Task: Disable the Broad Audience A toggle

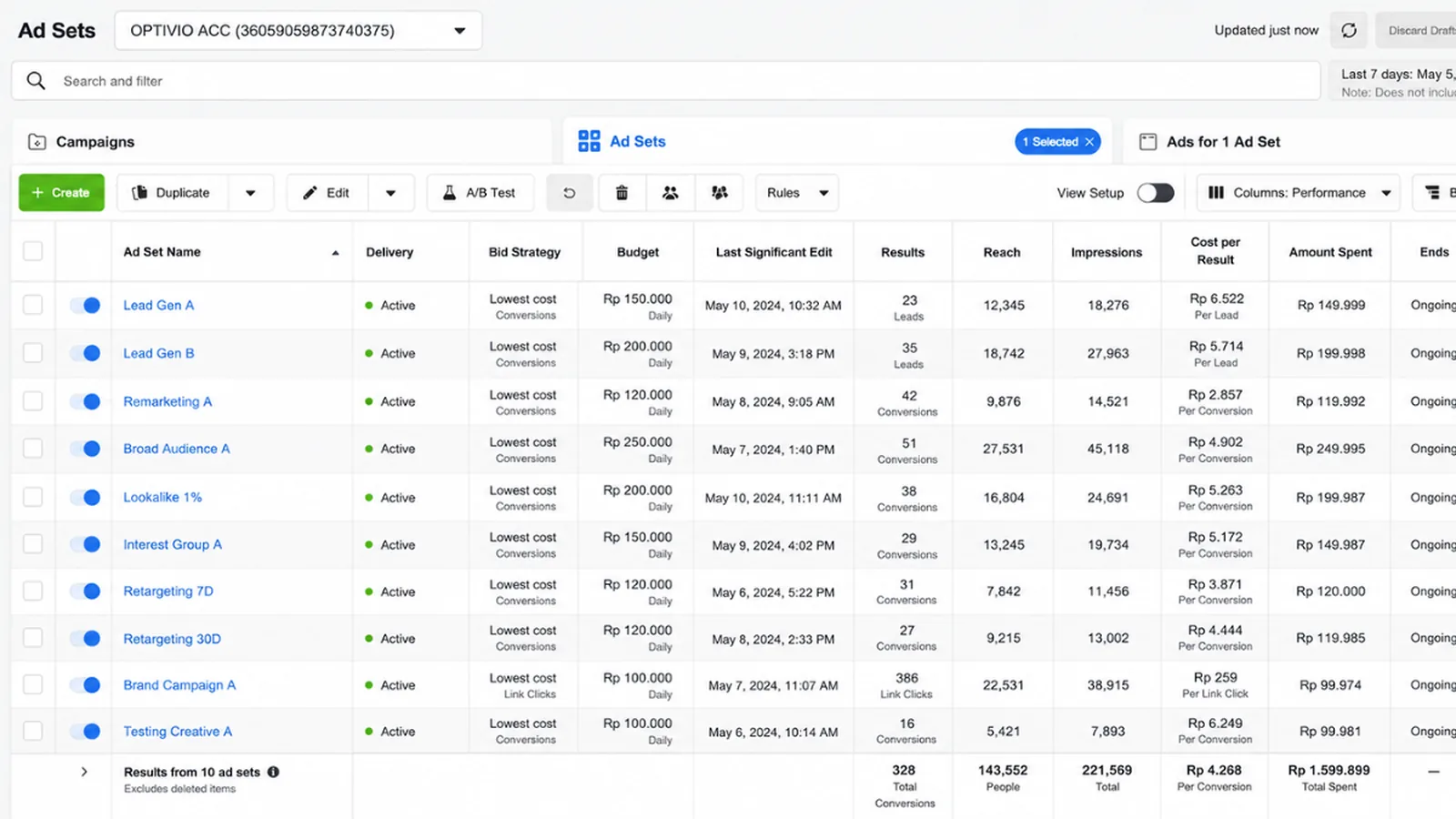Action: point(86,449)
